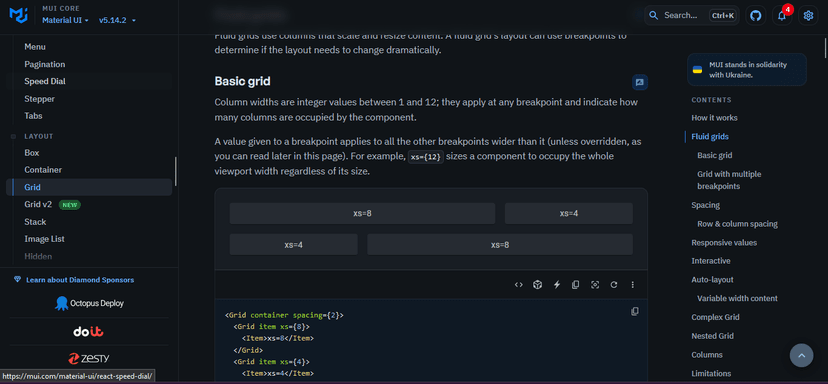The width and height of the screenshot is (828, 384).
Task: Show full source code icon
Action: (x=519, y=285)
